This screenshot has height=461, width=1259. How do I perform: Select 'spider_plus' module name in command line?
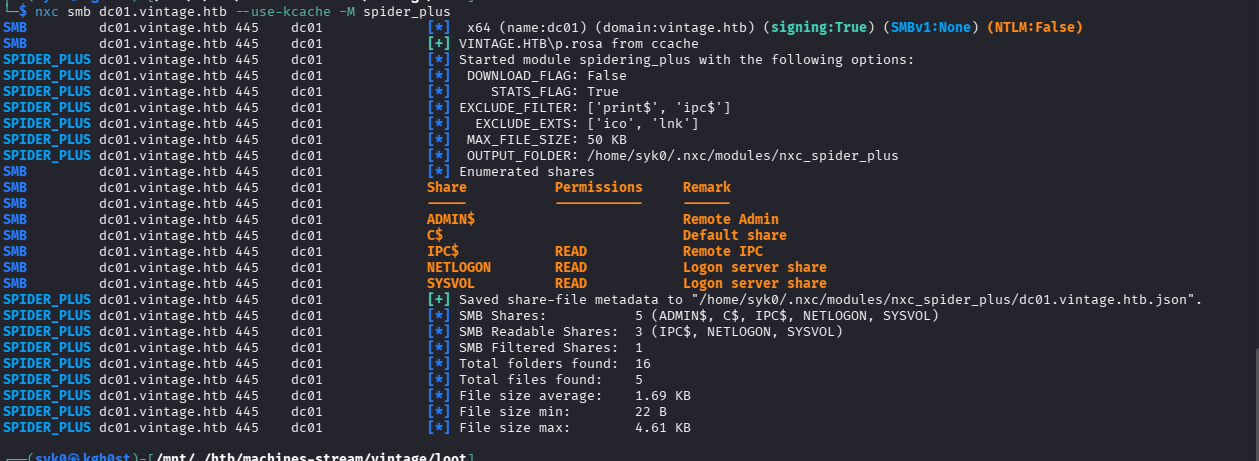click(407, 11)
